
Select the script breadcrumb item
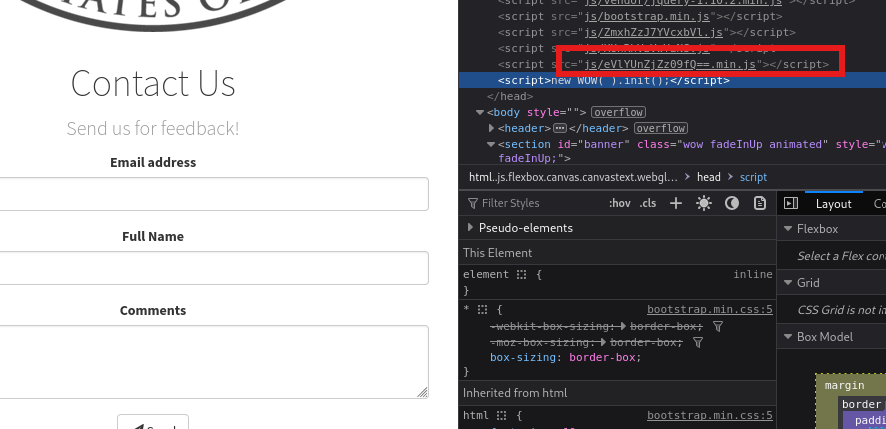point(753,177)
